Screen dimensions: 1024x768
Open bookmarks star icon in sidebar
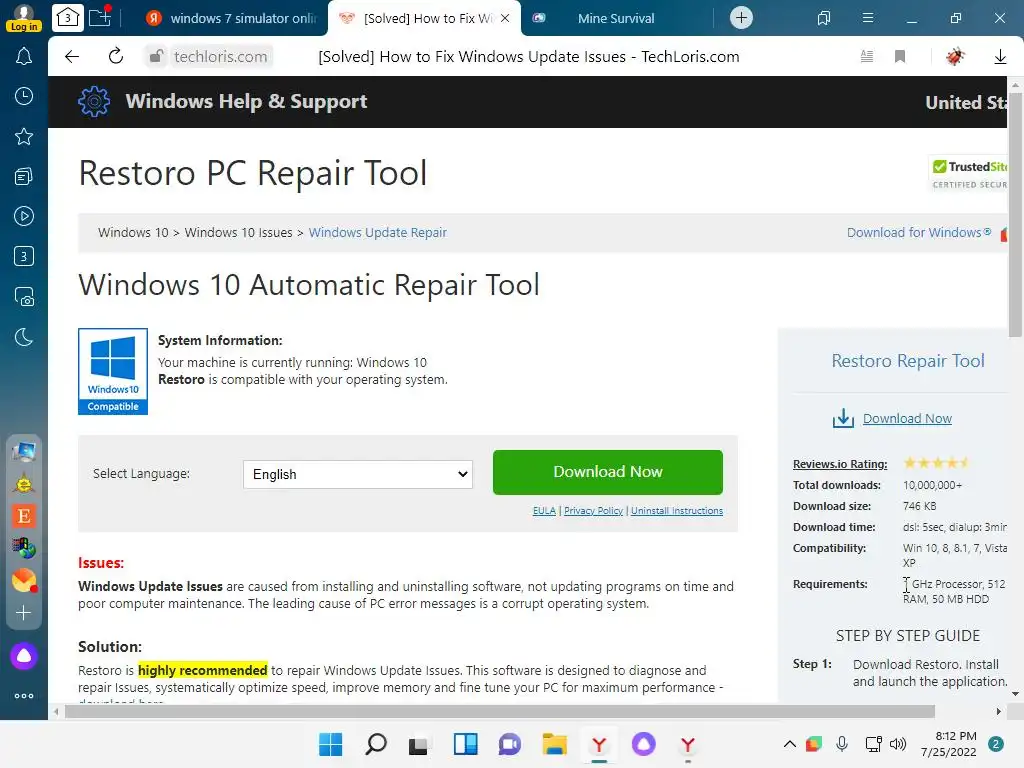(x=24, y=136)
